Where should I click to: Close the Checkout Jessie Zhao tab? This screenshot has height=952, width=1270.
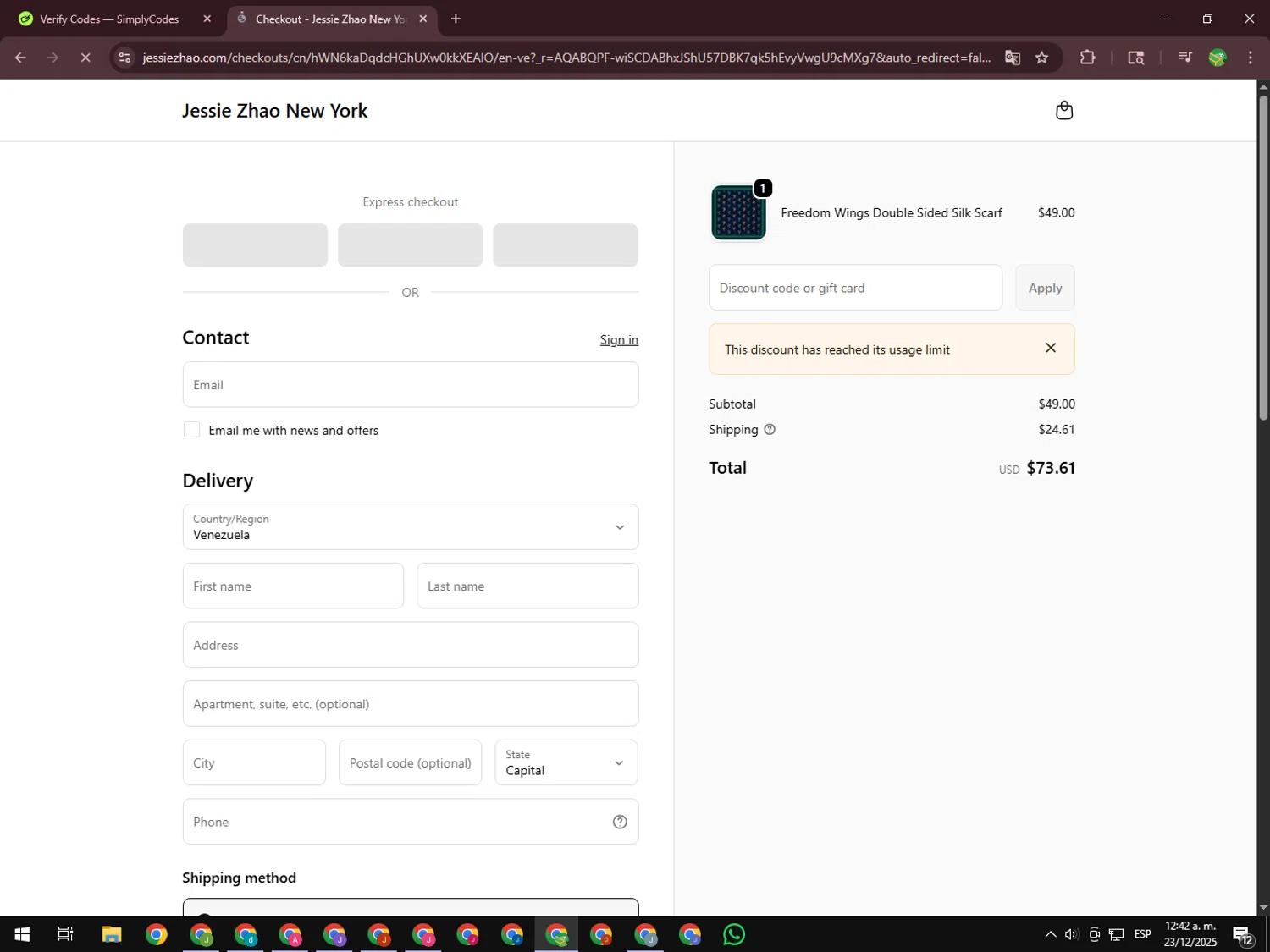click(423, 19)
